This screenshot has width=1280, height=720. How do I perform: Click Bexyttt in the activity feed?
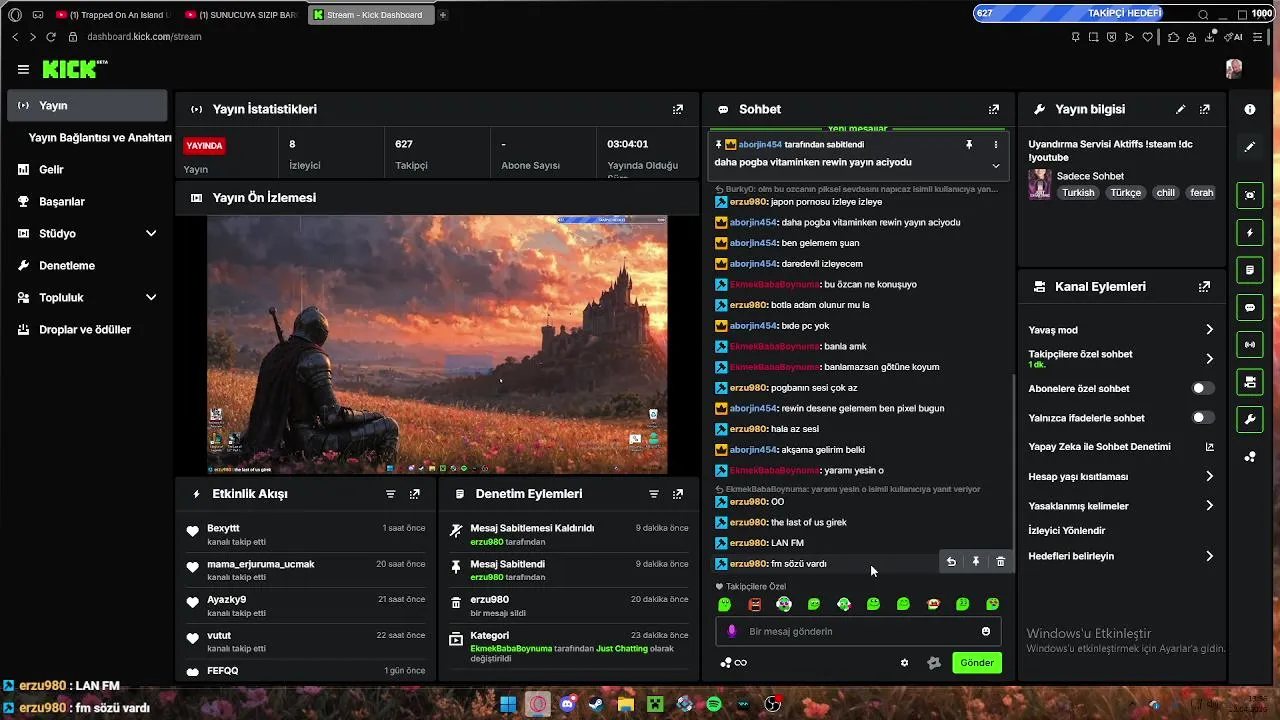coord(224,528)
